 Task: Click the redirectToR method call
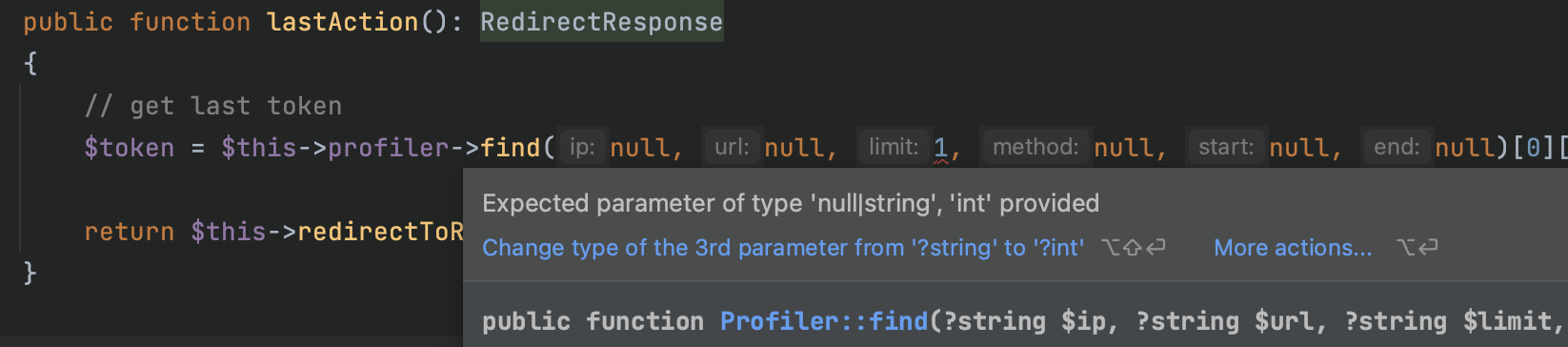point(380,232)
